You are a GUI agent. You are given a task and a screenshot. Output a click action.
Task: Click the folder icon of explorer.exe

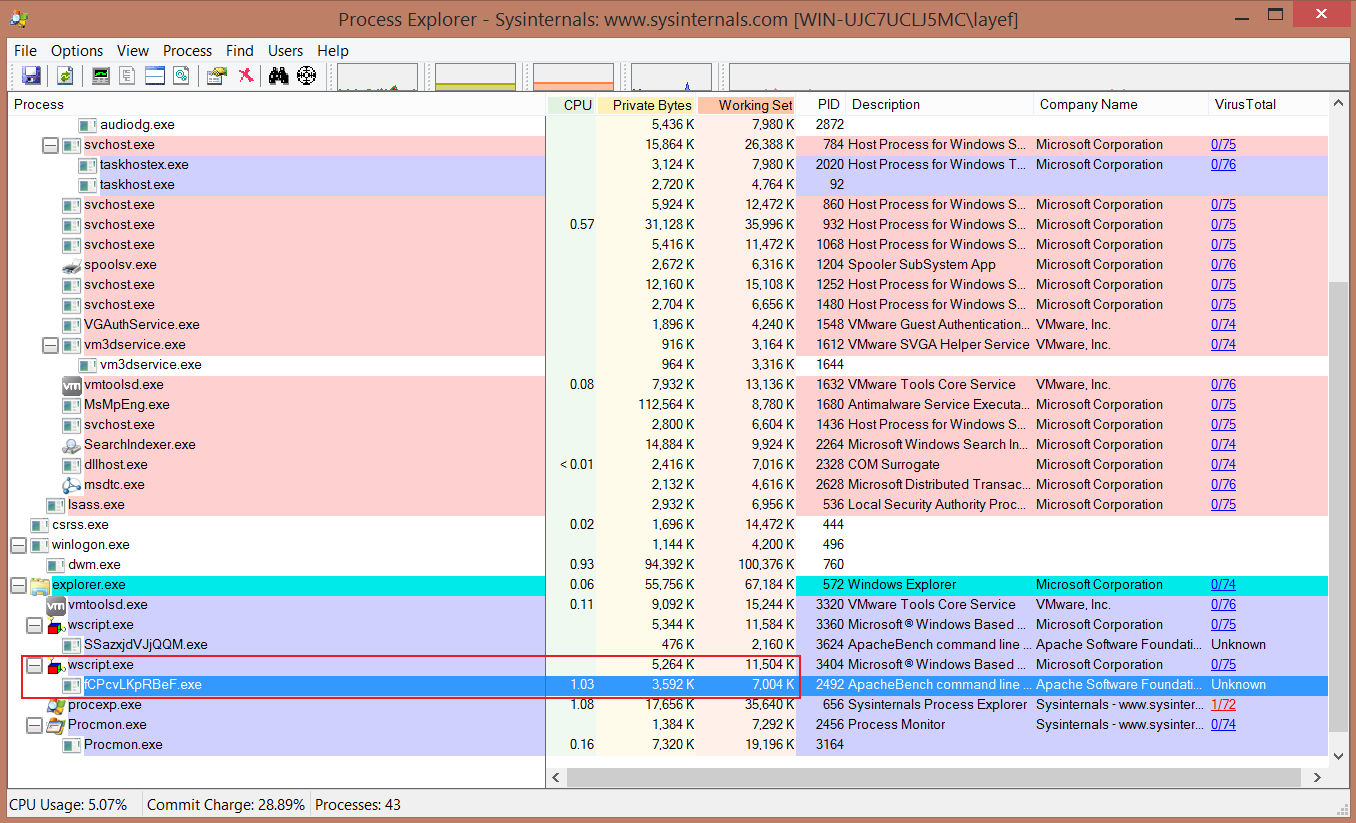39,585
